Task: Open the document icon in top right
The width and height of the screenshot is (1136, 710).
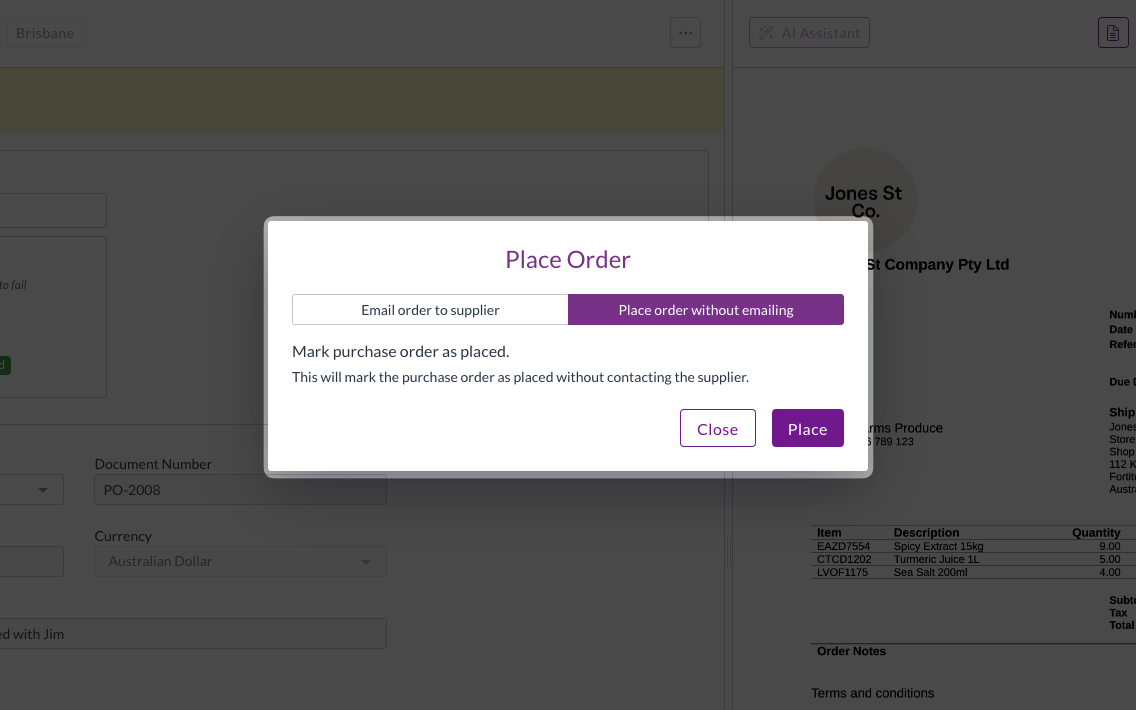Action: click(1113, 33)
